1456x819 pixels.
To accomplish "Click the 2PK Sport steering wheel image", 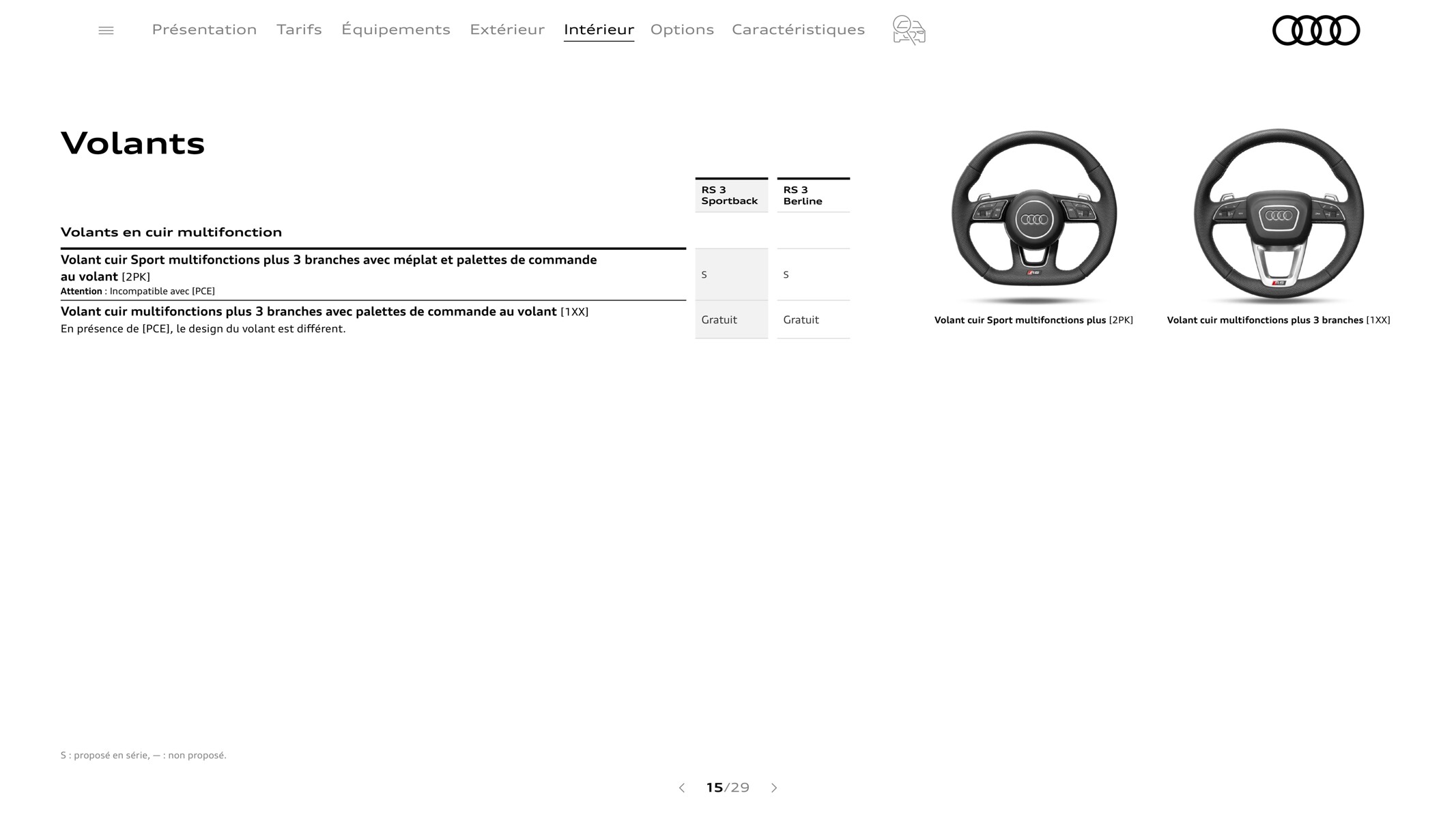I will tap(1033, 216).
